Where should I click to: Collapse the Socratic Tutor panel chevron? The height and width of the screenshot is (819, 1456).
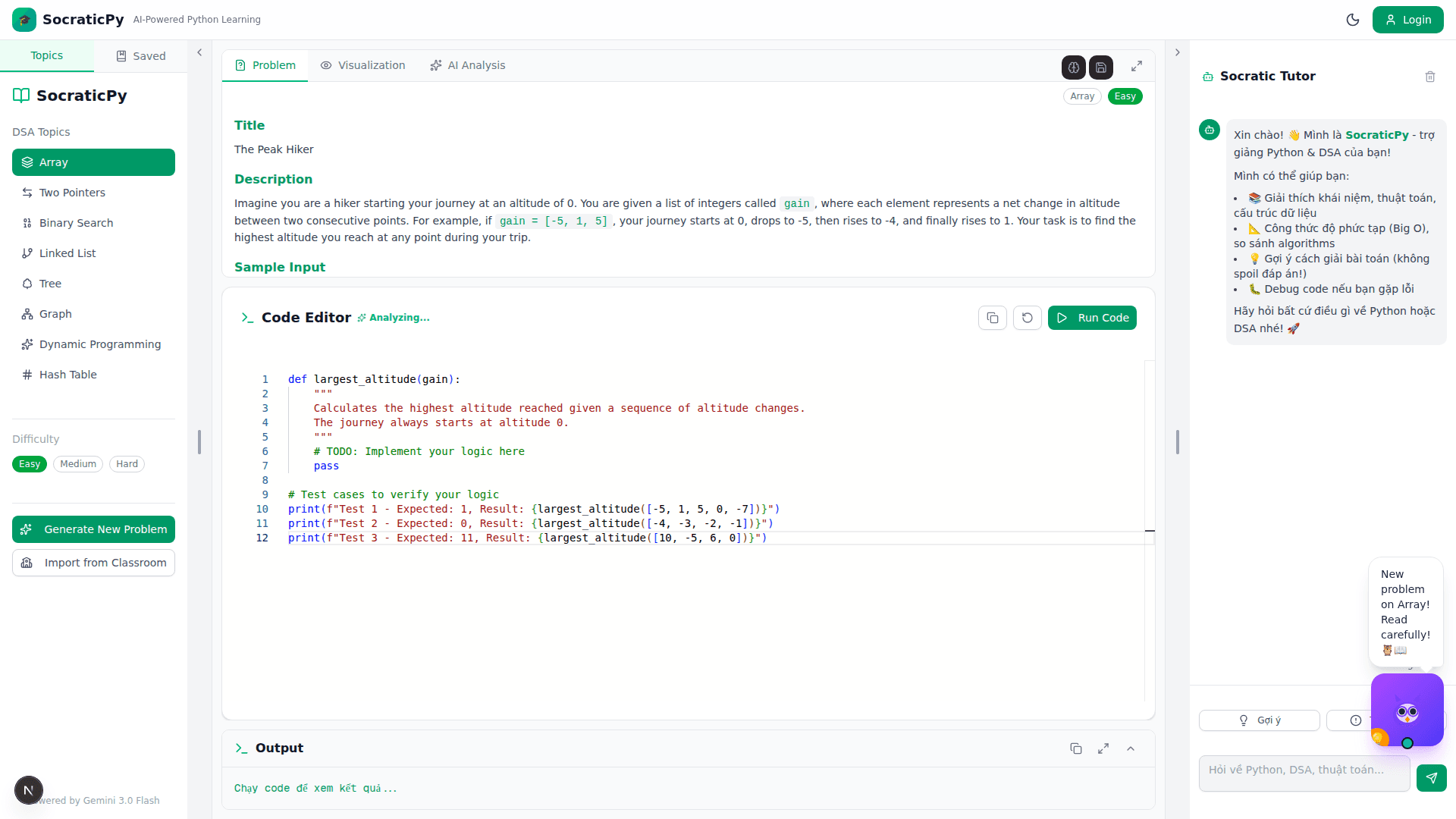(x=1178, y=52)
